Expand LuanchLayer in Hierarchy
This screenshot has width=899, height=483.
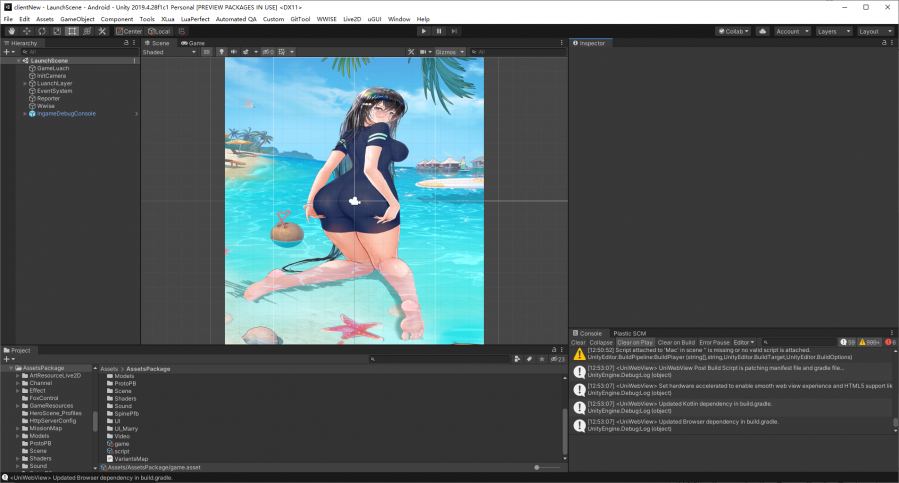(x=25, y=83)
